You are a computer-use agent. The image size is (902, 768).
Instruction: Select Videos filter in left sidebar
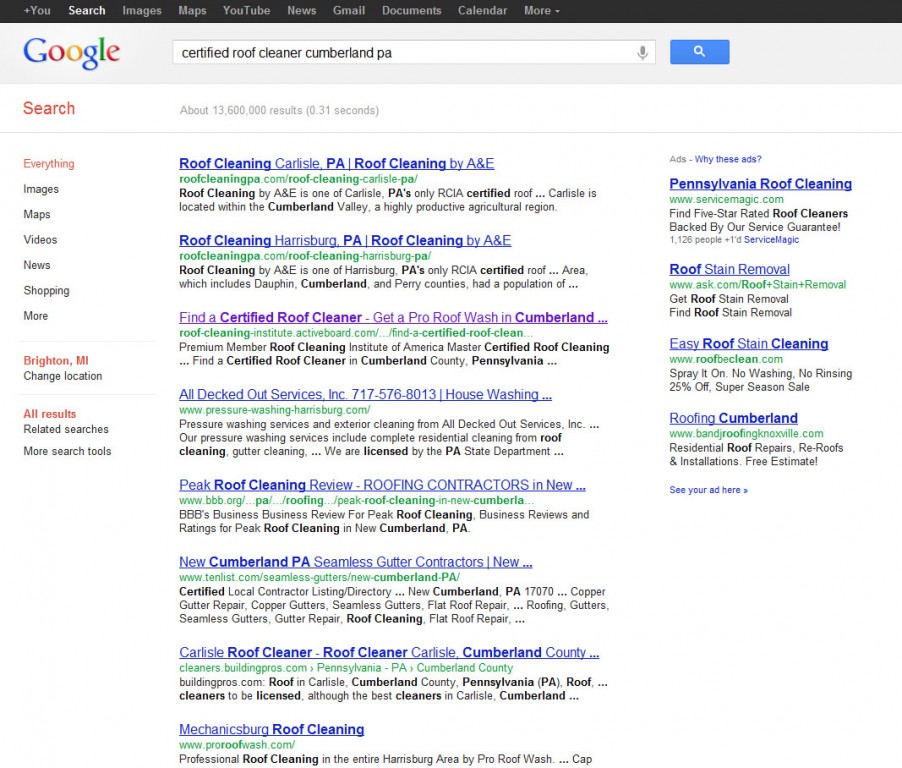40,240
